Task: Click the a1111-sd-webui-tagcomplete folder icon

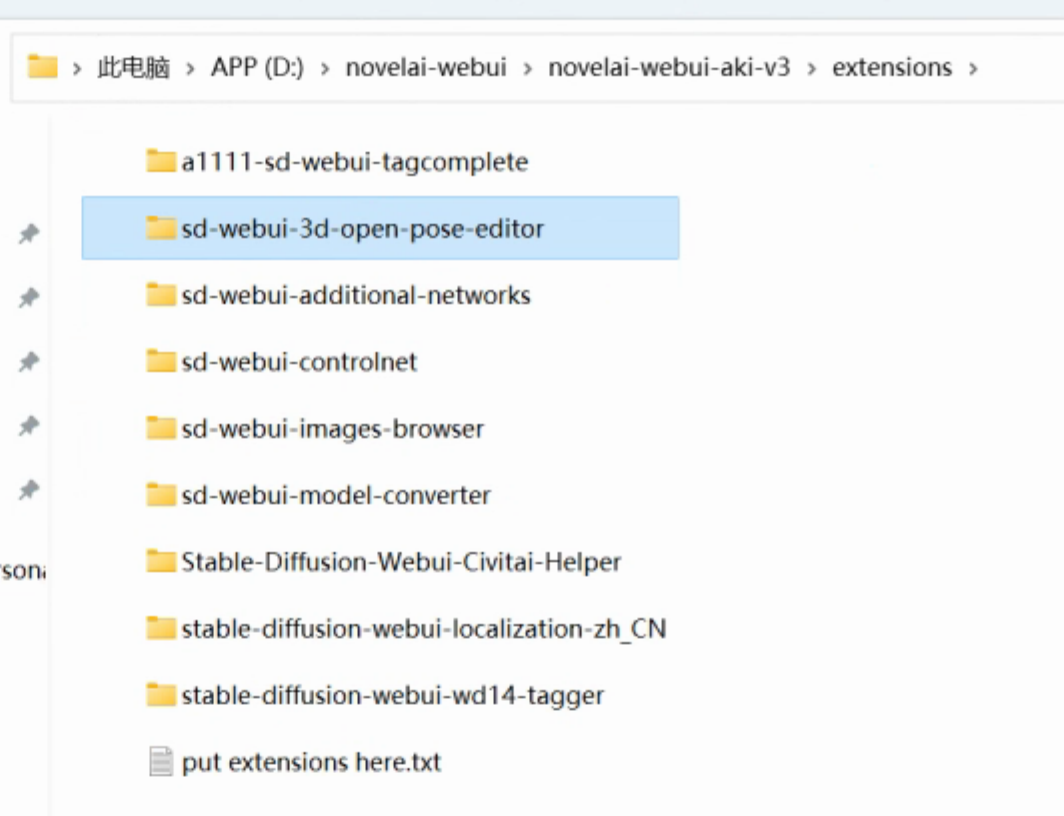Action: [x=161, y=161]
